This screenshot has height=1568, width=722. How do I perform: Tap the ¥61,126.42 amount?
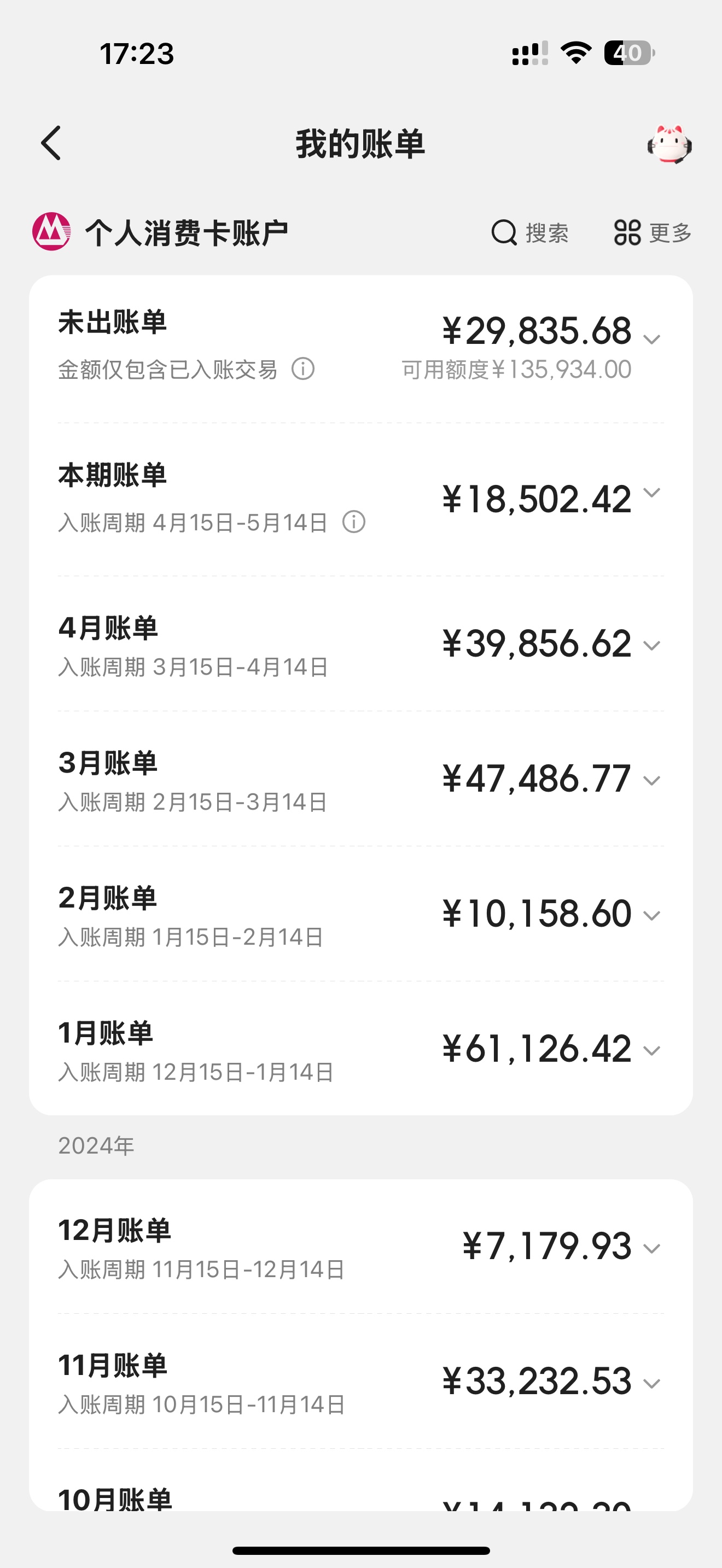click(537, 1049)
